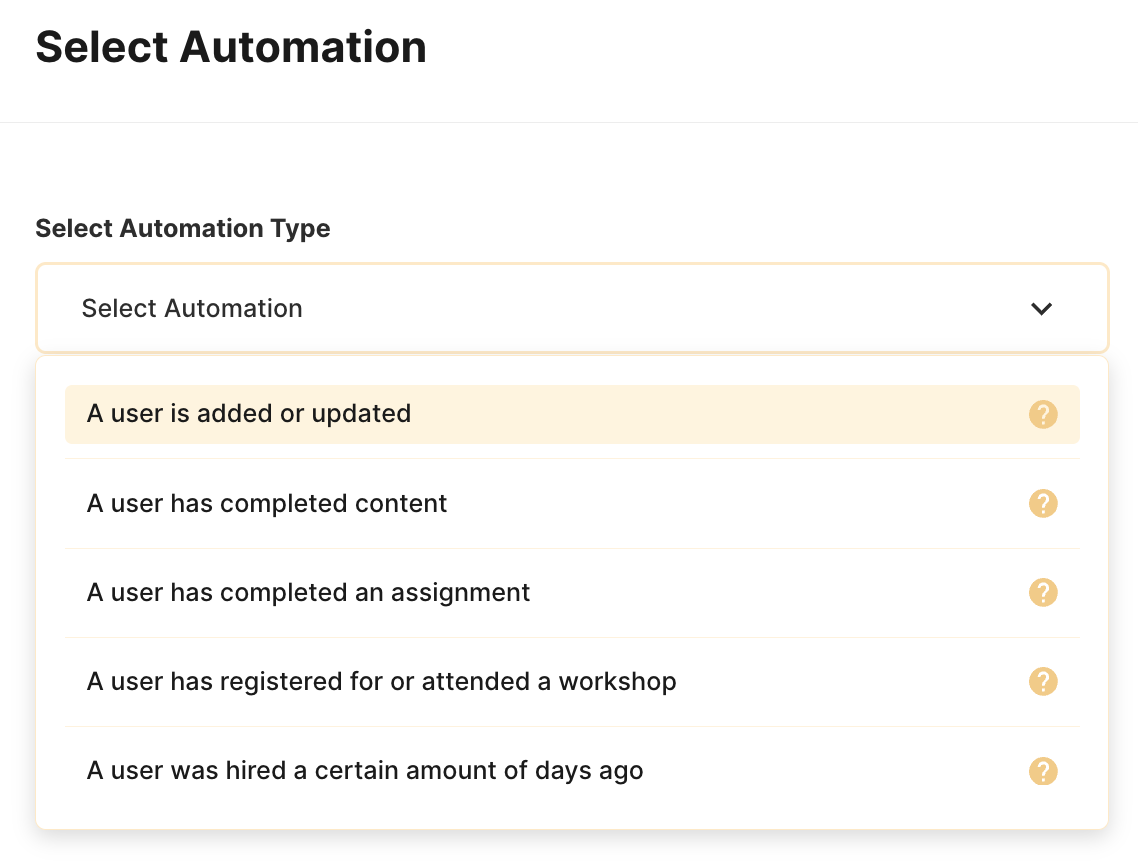Click the chevron on the Select Automation field

[1041, 309]
